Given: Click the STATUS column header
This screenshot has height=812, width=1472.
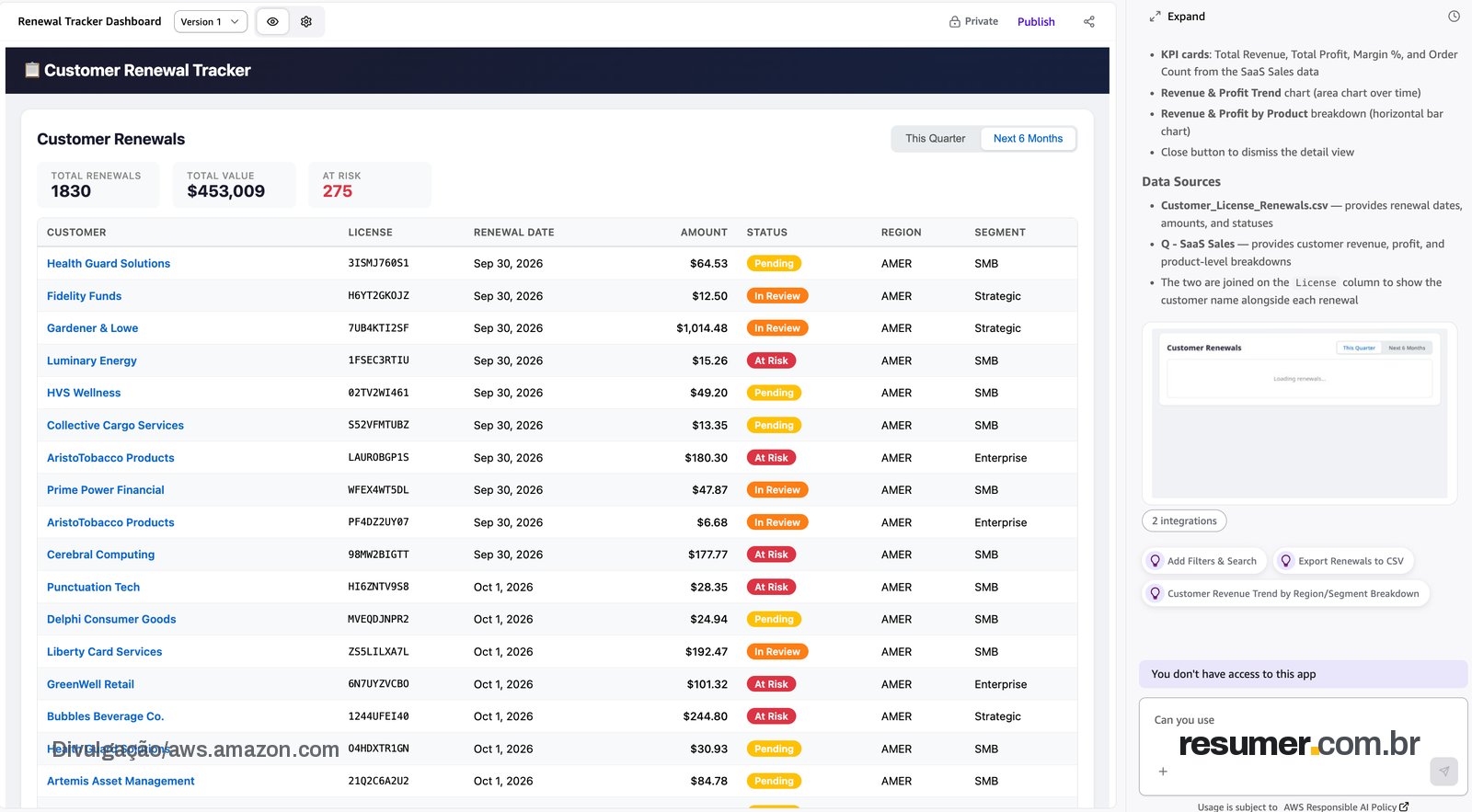Looking at the screenshot, I should click(766, 233).
